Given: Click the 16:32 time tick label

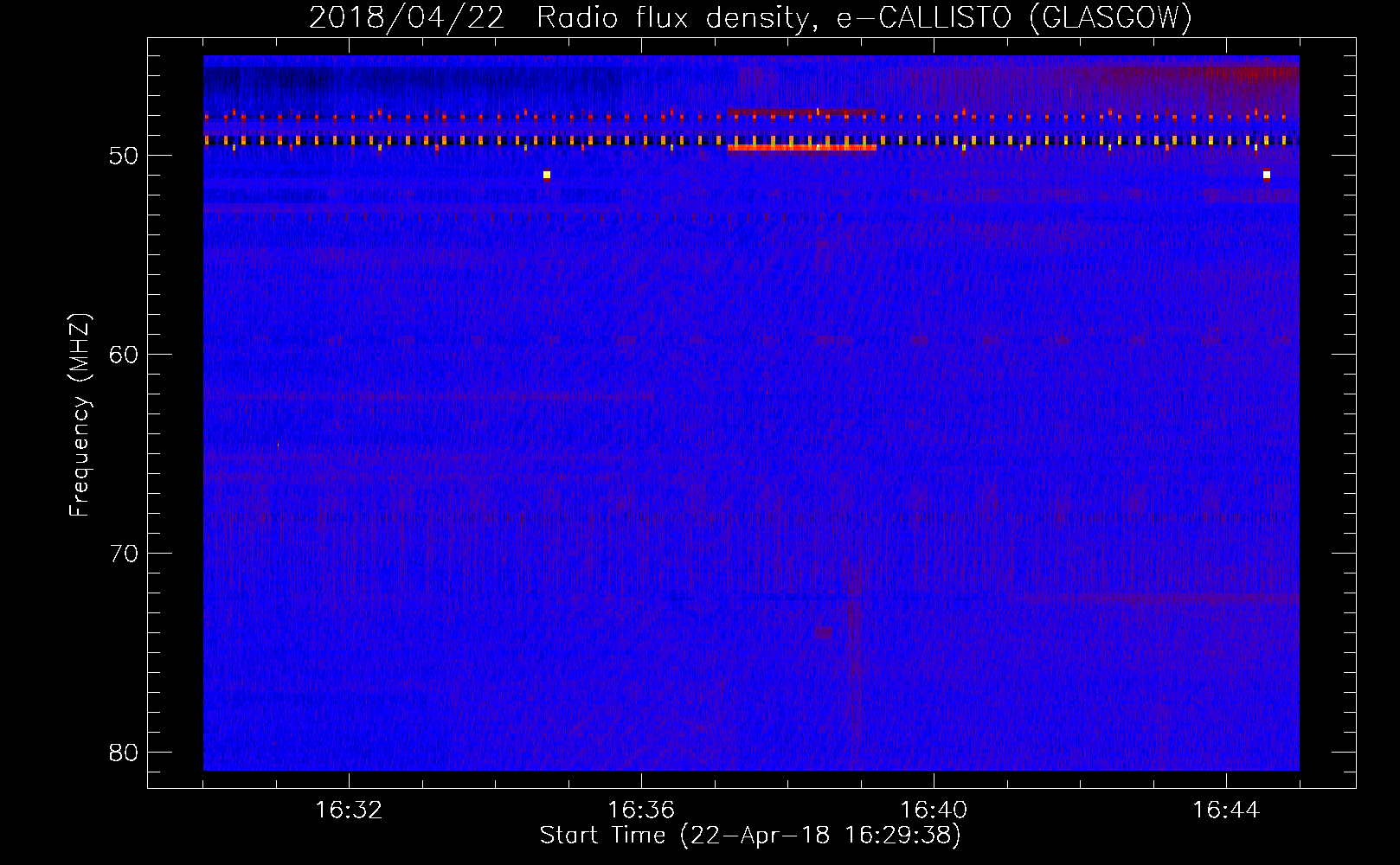Looking at the screenshot, I should tap(349, 811).
